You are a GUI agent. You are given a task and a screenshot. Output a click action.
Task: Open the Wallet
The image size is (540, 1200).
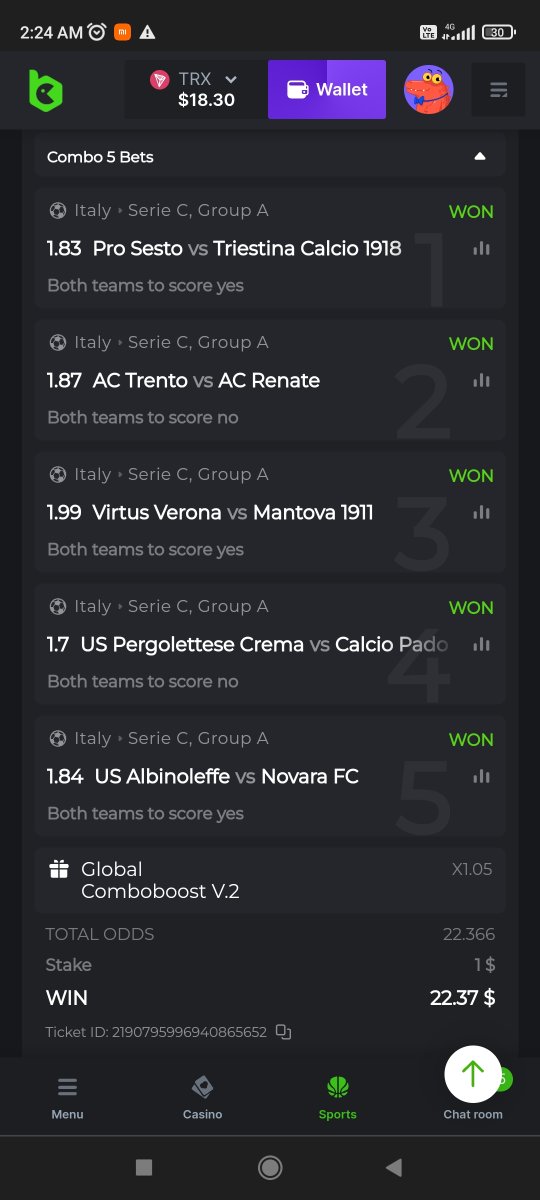tap(326, 89)
